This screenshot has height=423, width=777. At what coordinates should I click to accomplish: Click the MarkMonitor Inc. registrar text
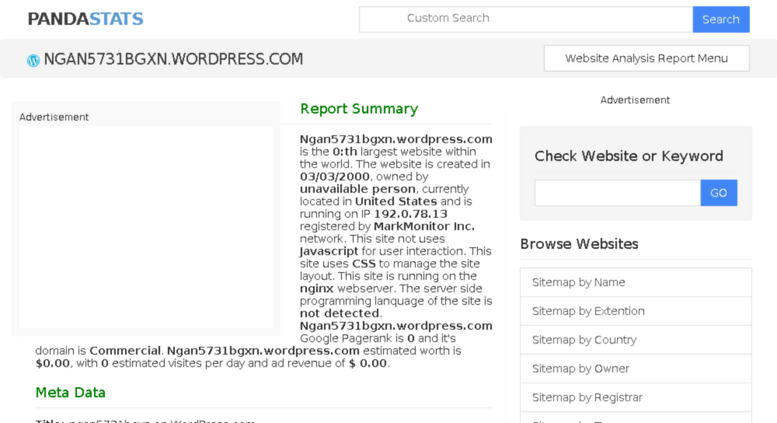click(424, 226)
